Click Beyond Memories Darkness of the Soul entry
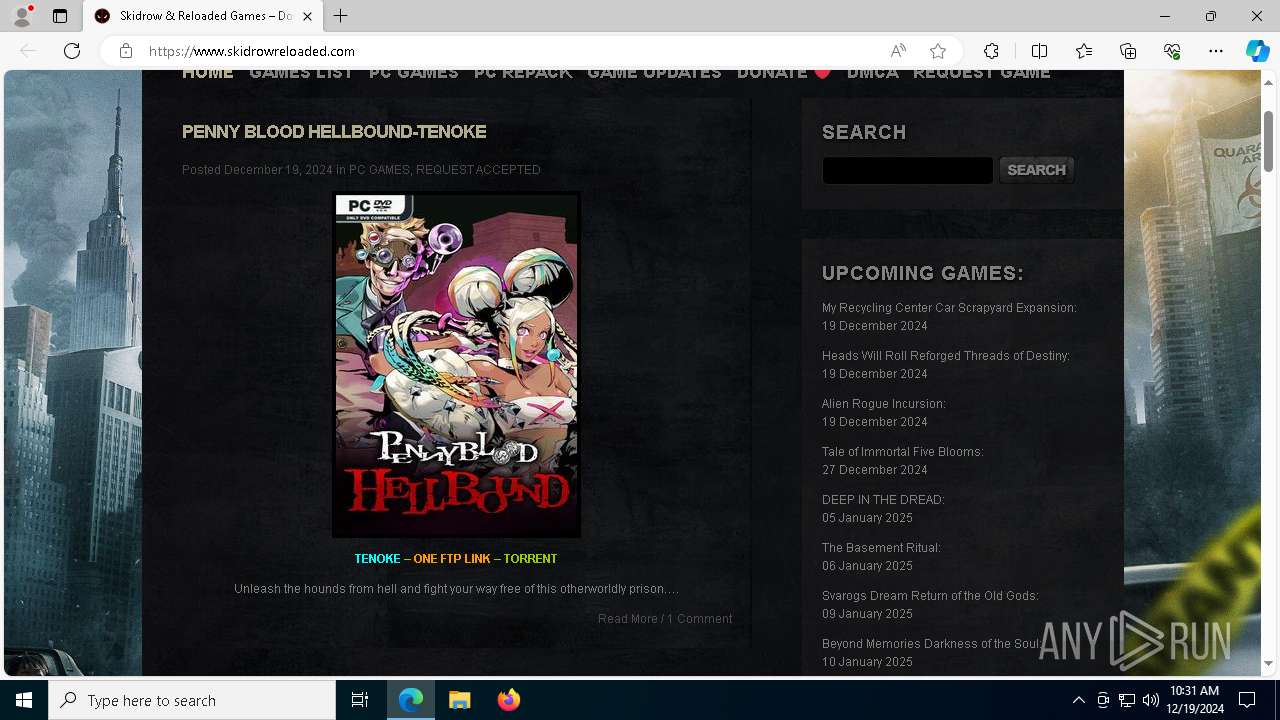Viewport: 1280px width, 720px height. (933, 644)
